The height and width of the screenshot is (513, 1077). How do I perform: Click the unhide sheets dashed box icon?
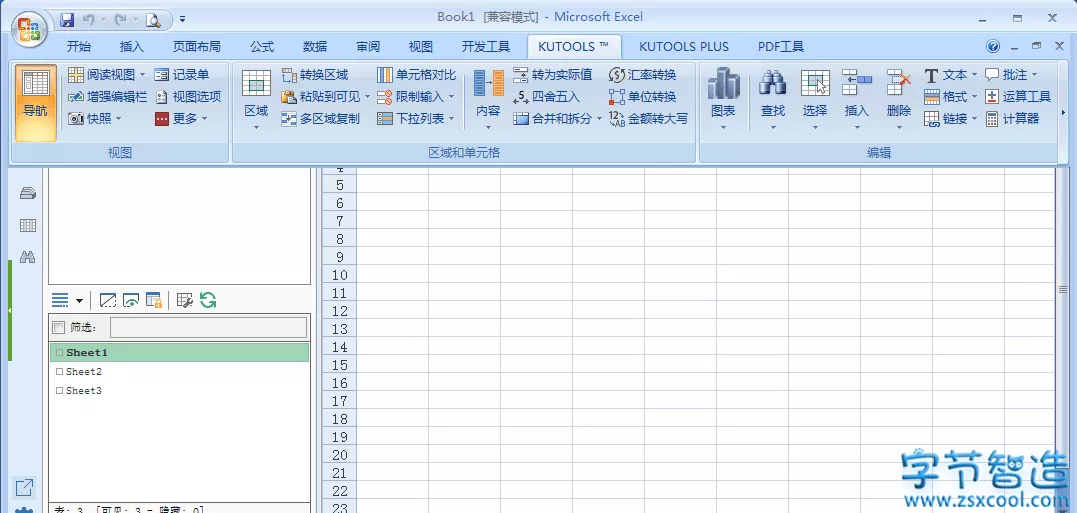tap(107, 299)
